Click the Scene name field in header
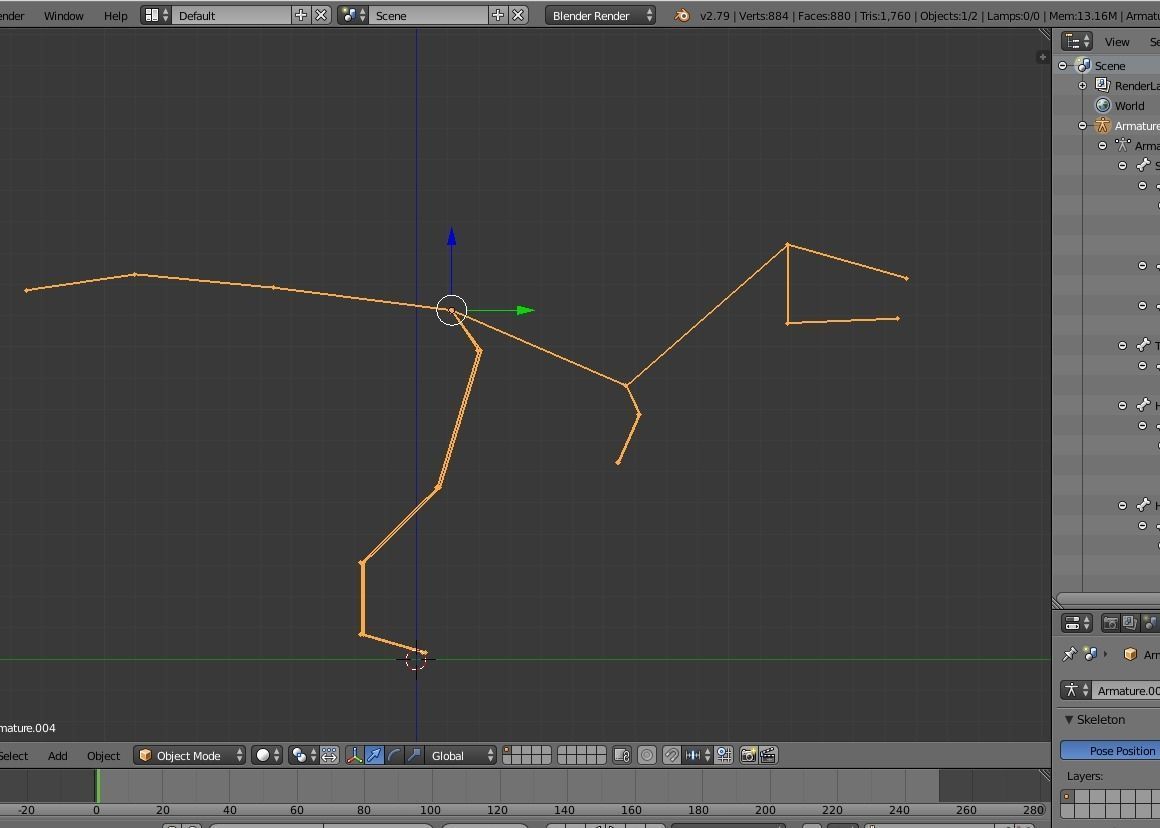The image size is (1160, 828). point(428,16)
